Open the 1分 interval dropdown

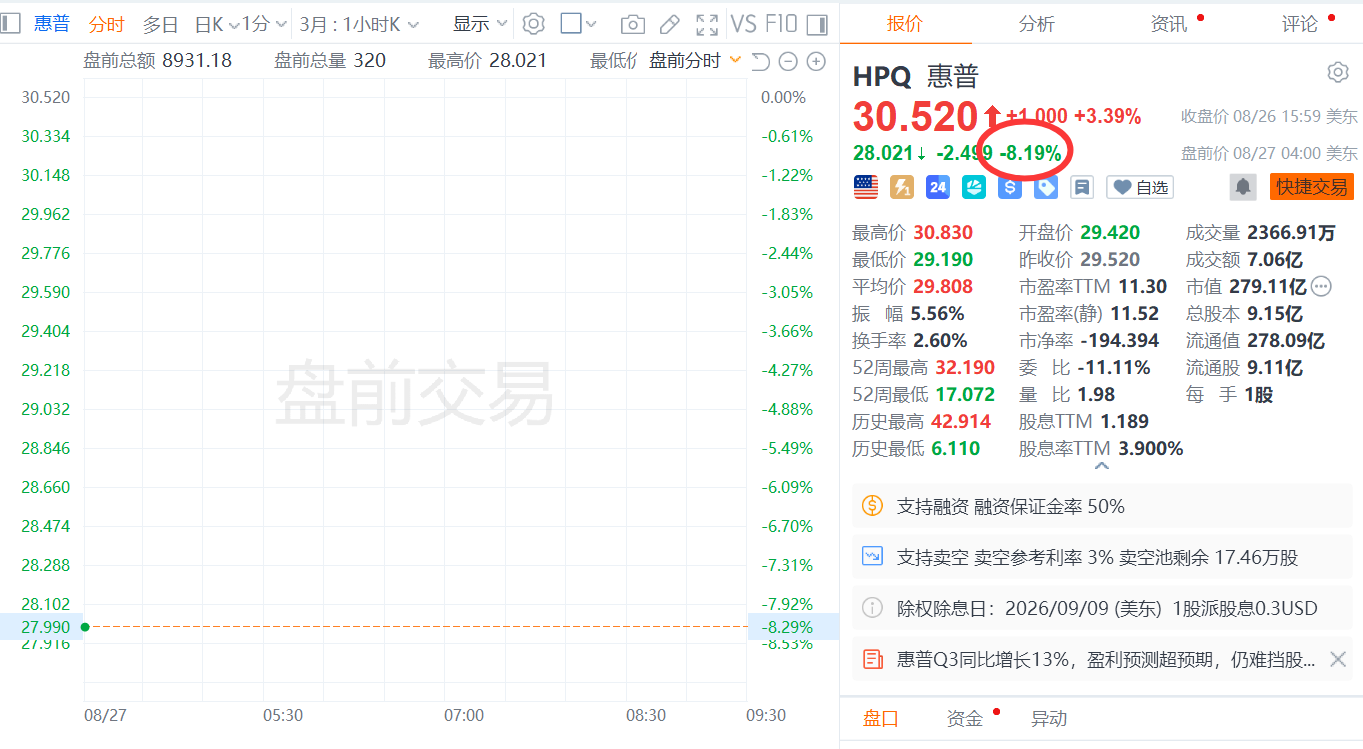tap(265, 24)
